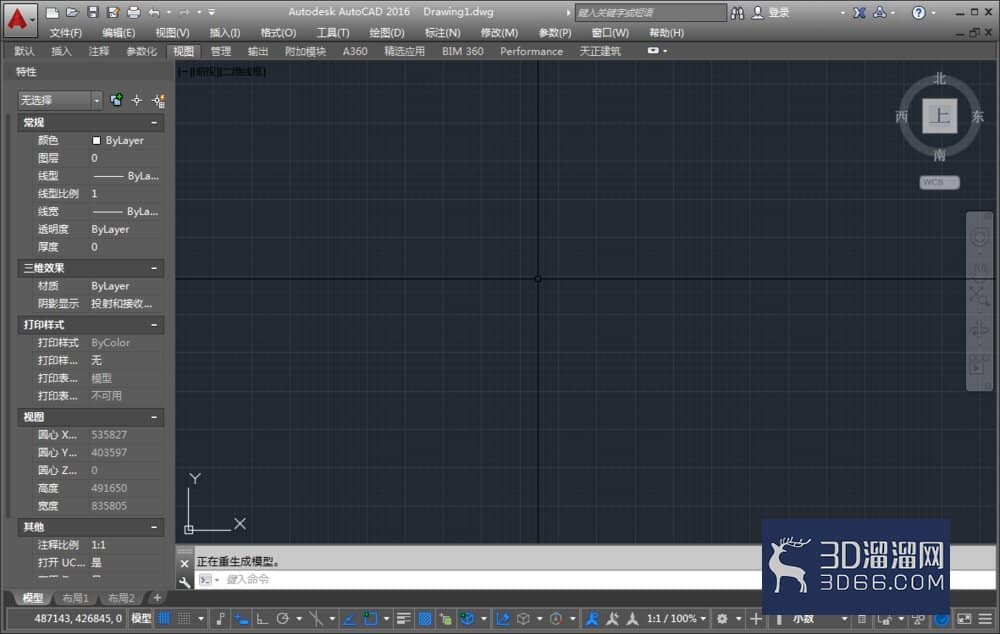1000x634 pixels.
Task: Switch to the 默认 ribbon tab
Action: coord(24,51)
